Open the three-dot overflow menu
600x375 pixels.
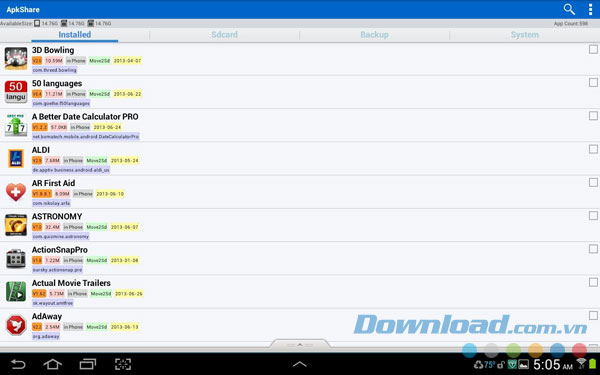(590, 9)
